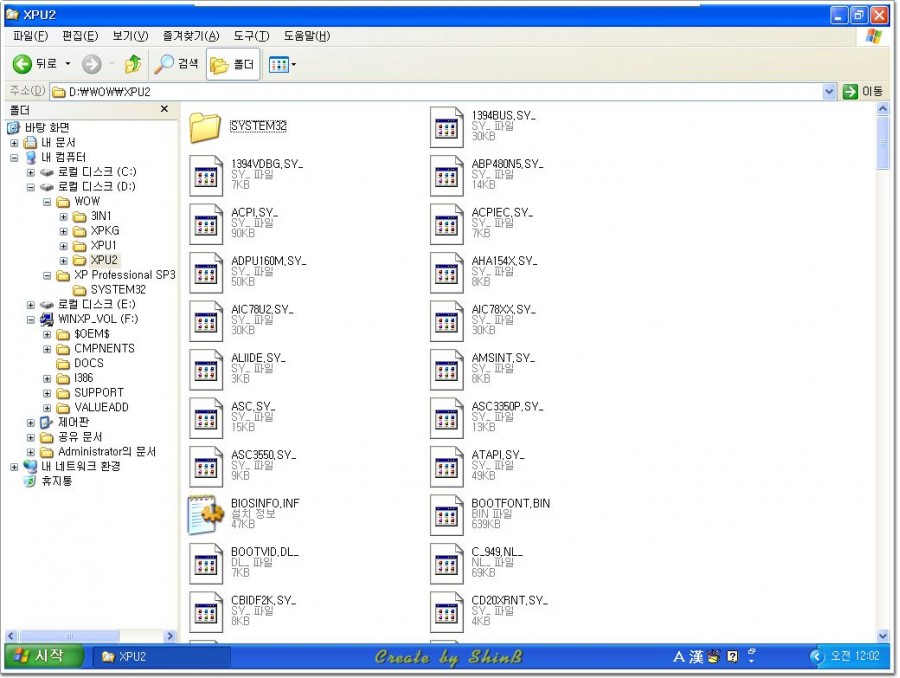Select 휴지통 recycle bin in tree
Screen dimensions: 900x678
pos(56,481)
